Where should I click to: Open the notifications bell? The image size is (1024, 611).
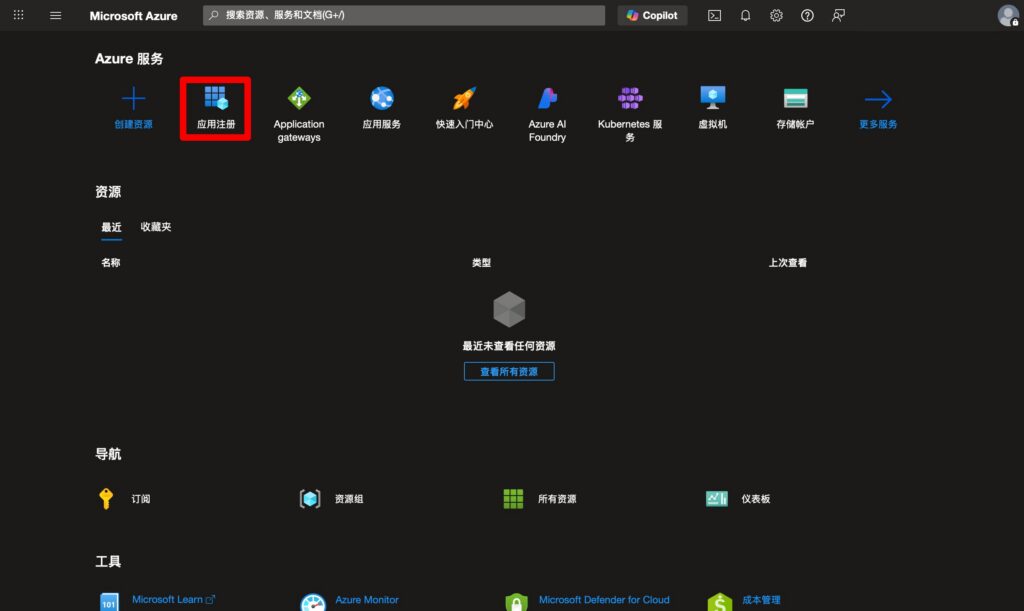745,16
